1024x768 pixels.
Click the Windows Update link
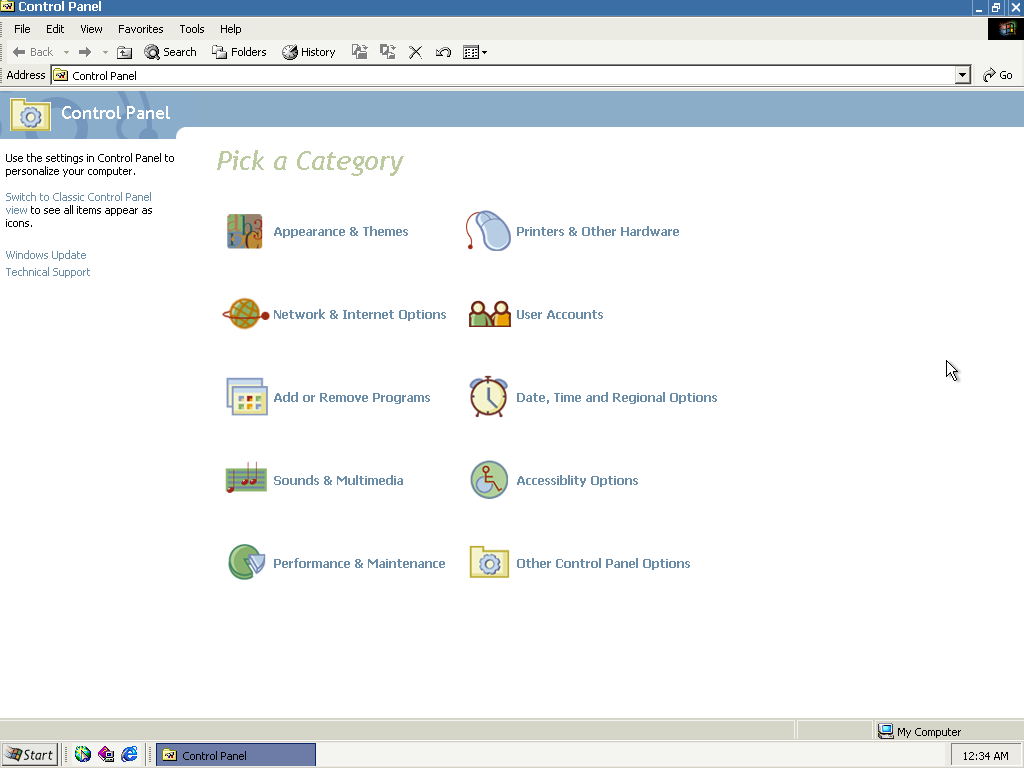pyautogui.click(x=46, y=255)
